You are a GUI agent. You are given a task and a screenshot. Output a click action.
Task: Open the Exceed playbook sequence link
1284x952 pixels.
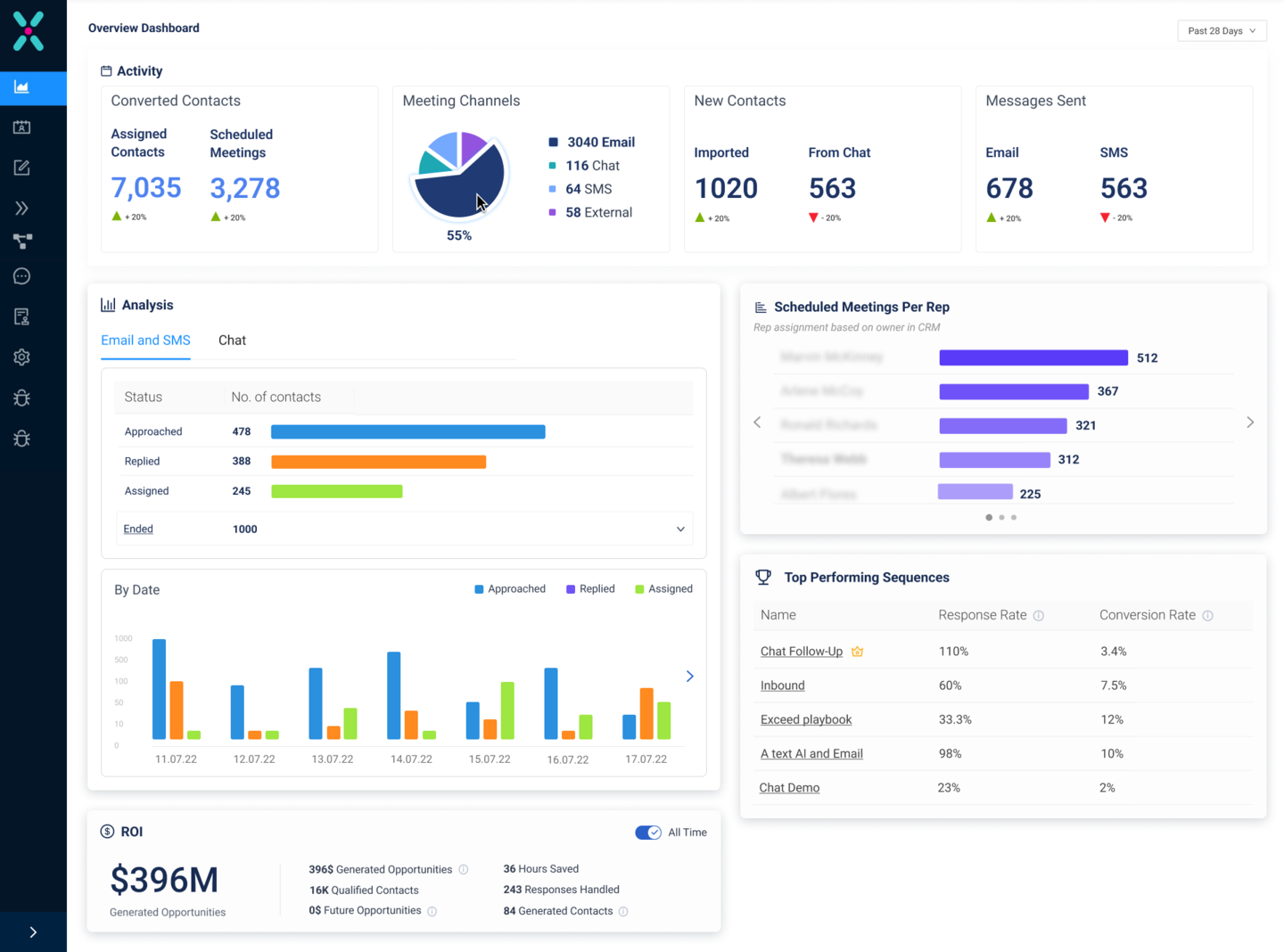[x=805, y=719]
